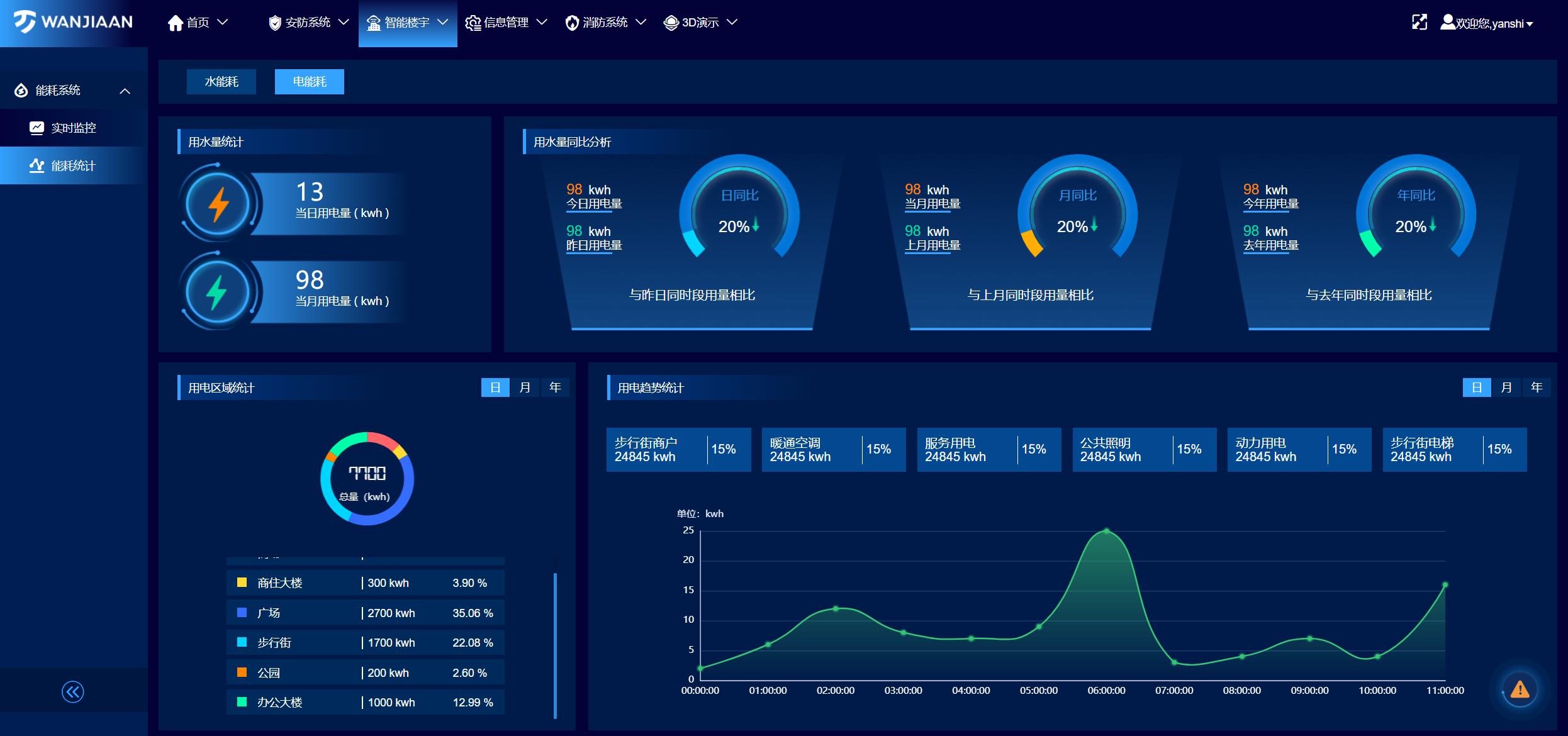Click the orange warning alert icon
Image resolution: width=1568 pixels, height=736 pixels.
(x=1520, y=689)
